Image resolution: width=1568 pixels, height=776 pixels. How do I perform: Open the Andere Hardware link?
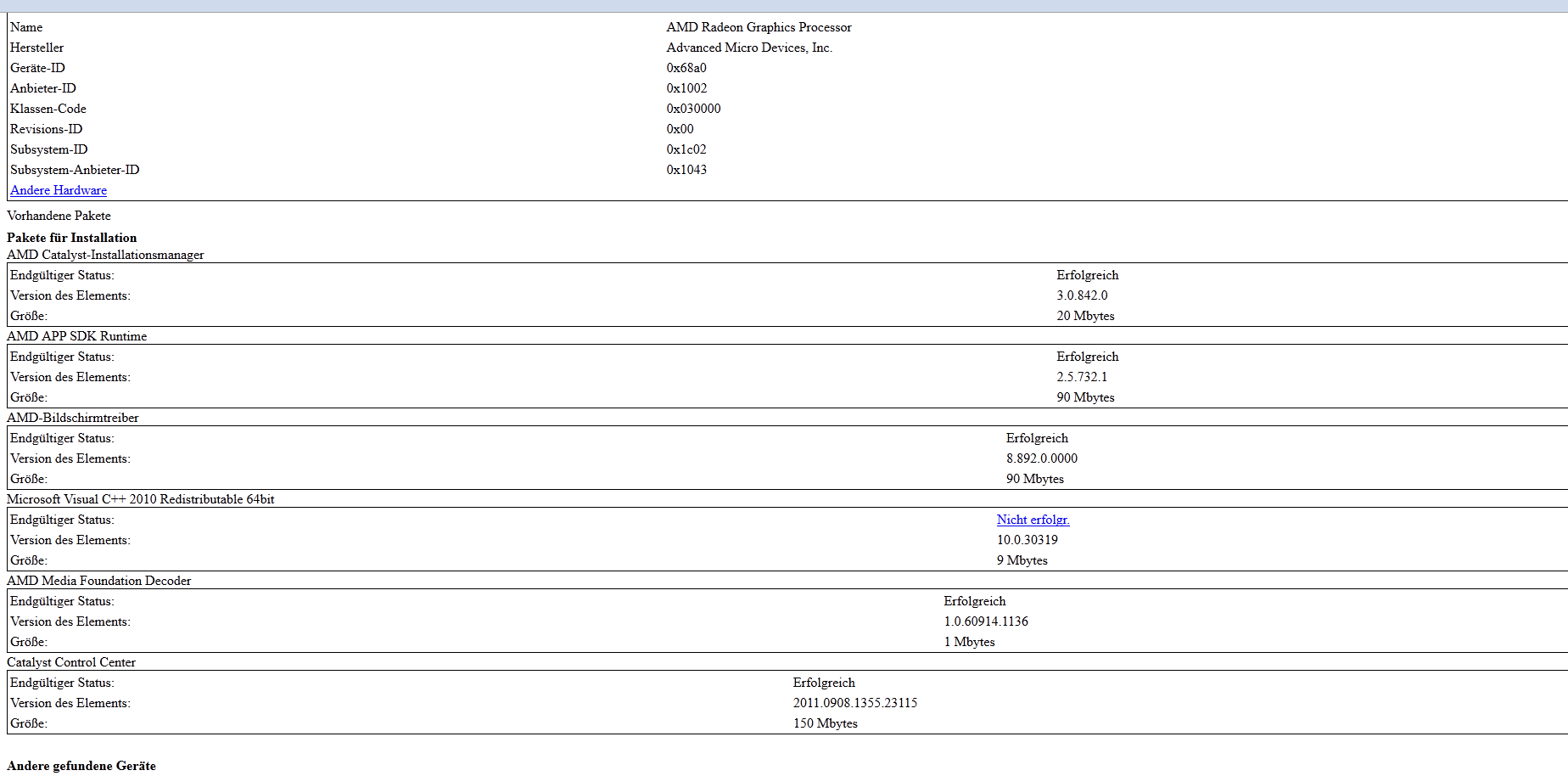[59, 190]
